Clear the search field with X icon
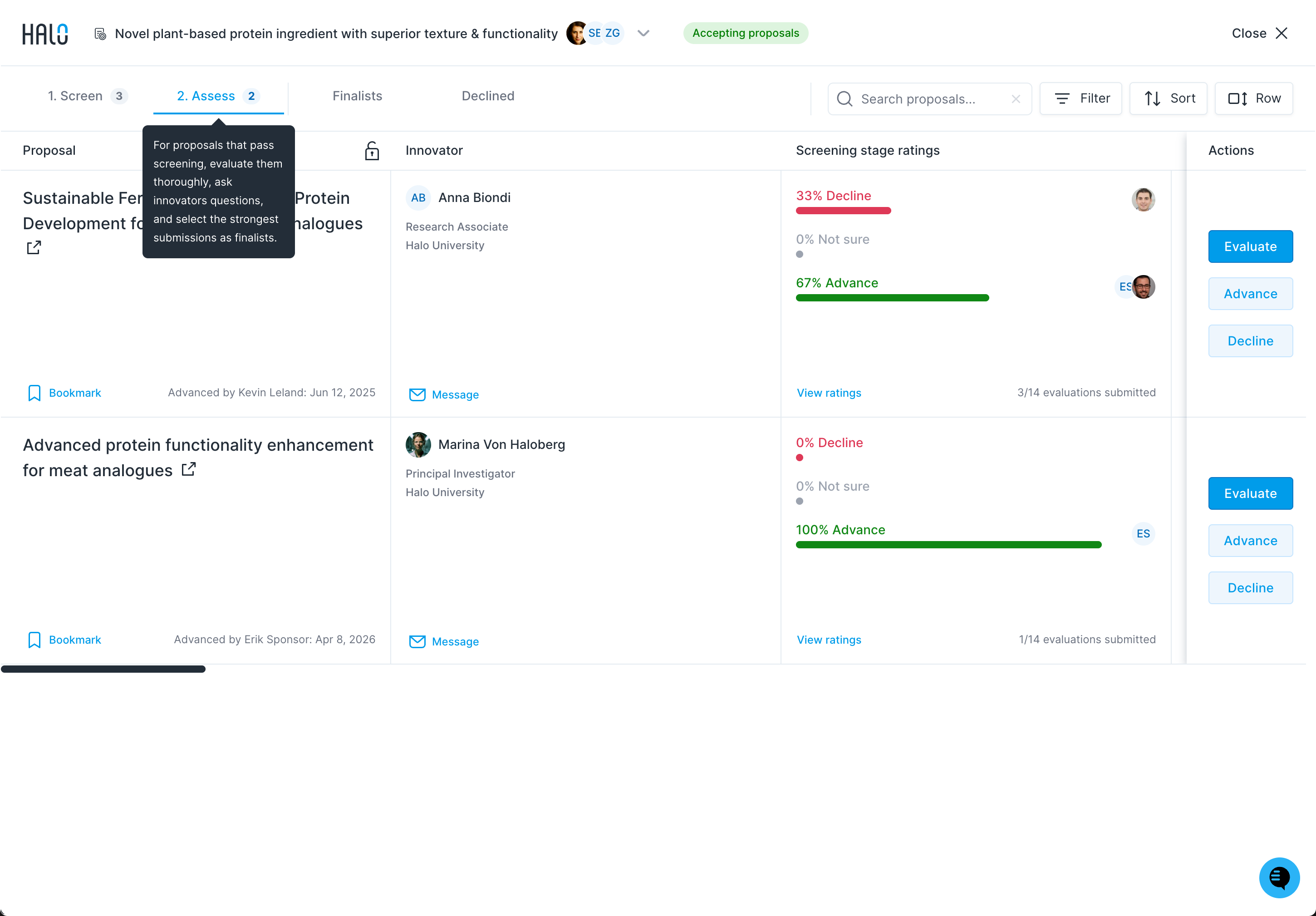 coord(1016,99)
